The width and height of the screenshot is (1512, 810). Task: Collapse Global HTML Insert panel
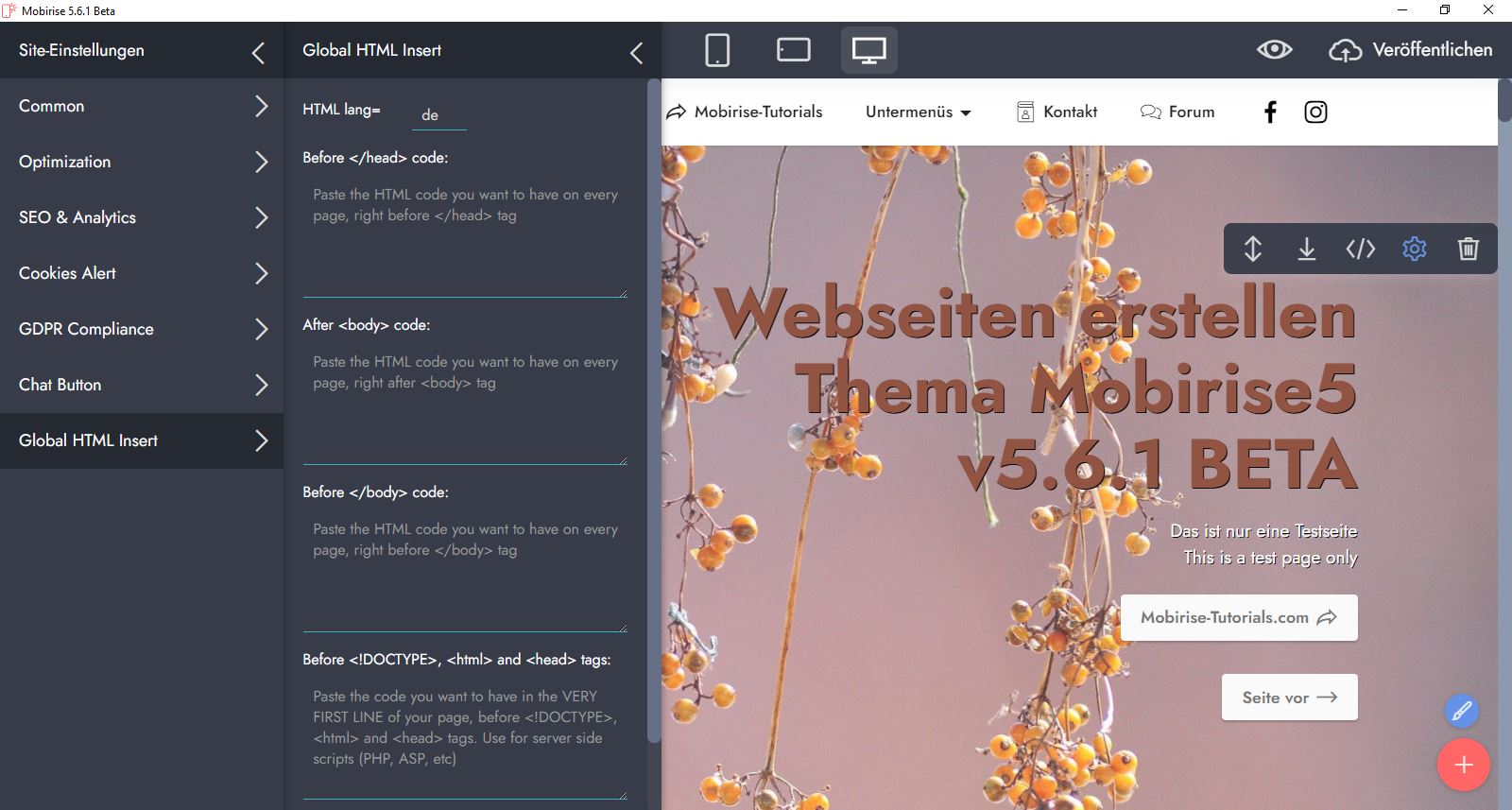636,53
